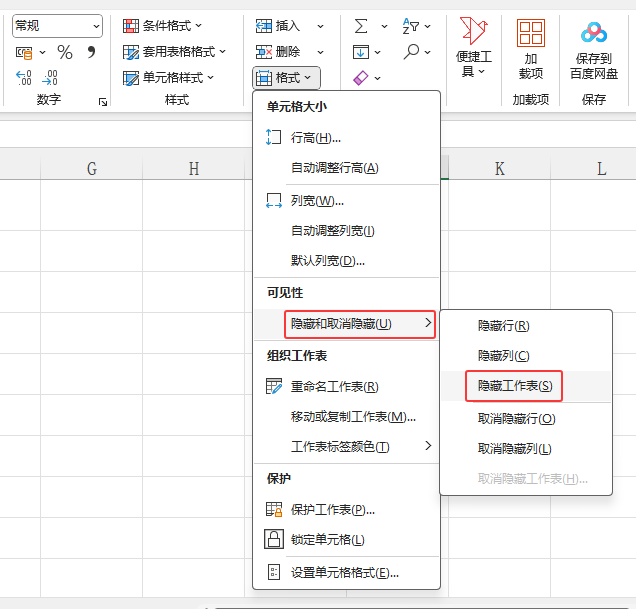Click 保存到百度网盘 cloud icon
Screen dimensions: 636x609
[594, 33]
